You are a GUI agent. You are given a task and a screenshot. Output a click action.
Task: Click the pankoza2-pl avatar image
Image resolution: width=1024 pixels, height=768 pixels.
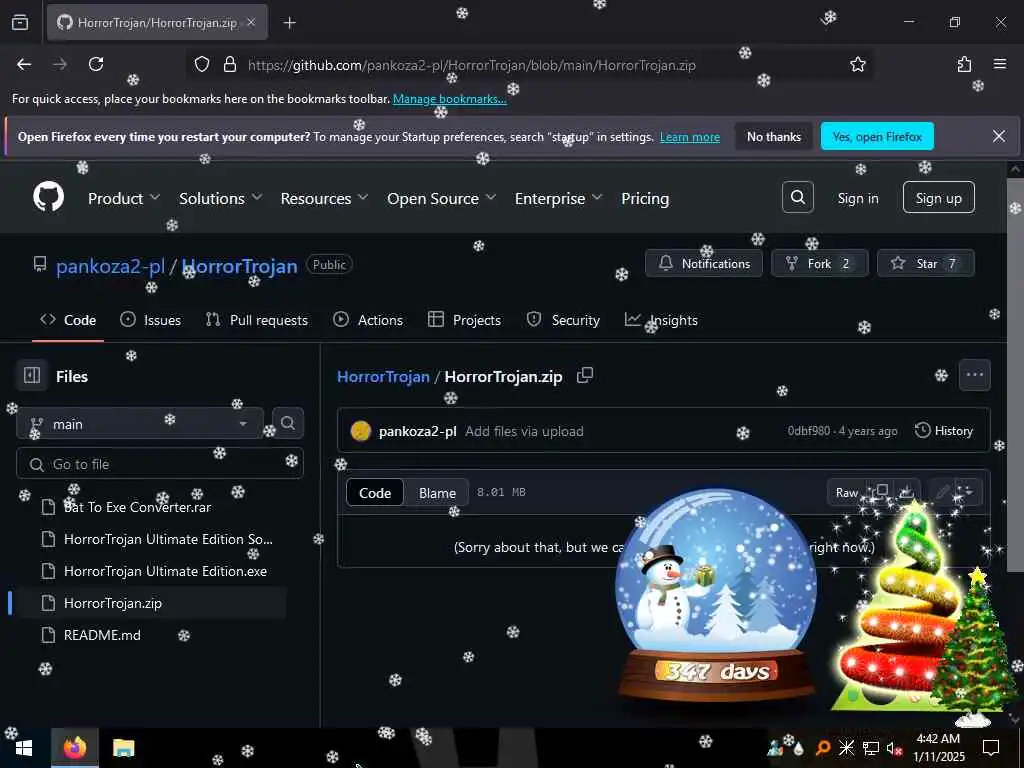[x=360, y=431]
